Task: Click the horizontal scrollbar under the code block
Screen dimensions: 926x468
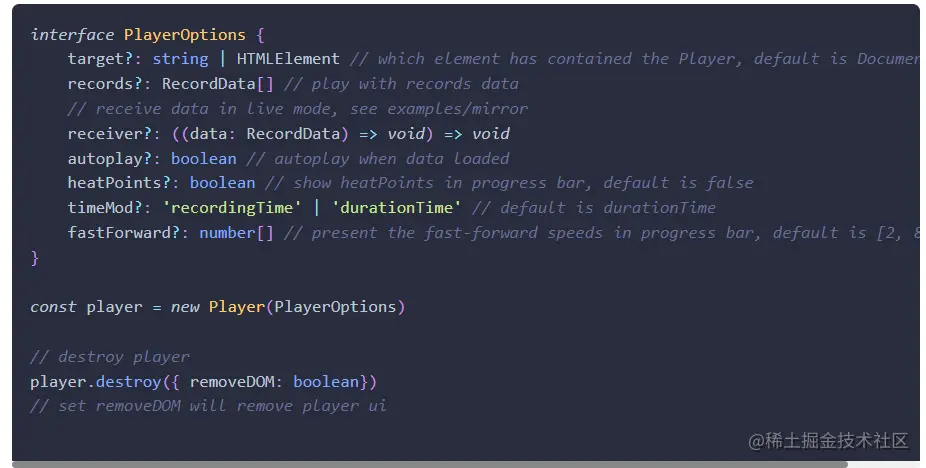Action: [430, 464]
